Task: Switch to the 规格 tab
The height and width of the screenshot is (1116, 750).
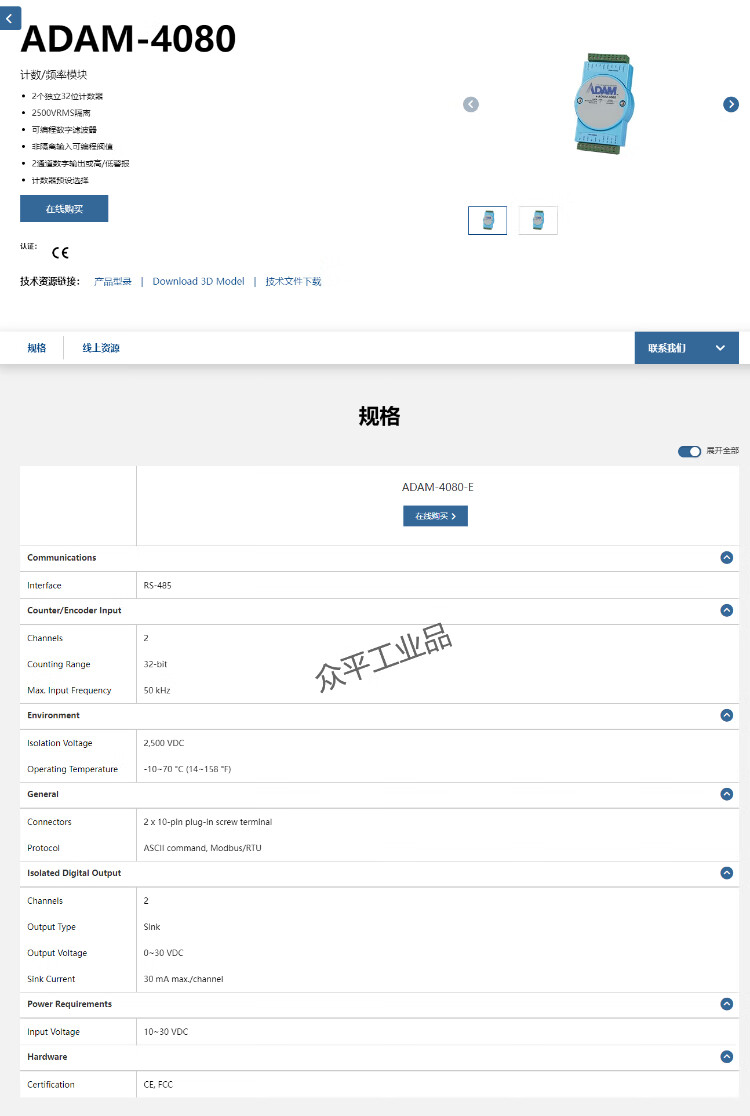Action: click(37, 348)
